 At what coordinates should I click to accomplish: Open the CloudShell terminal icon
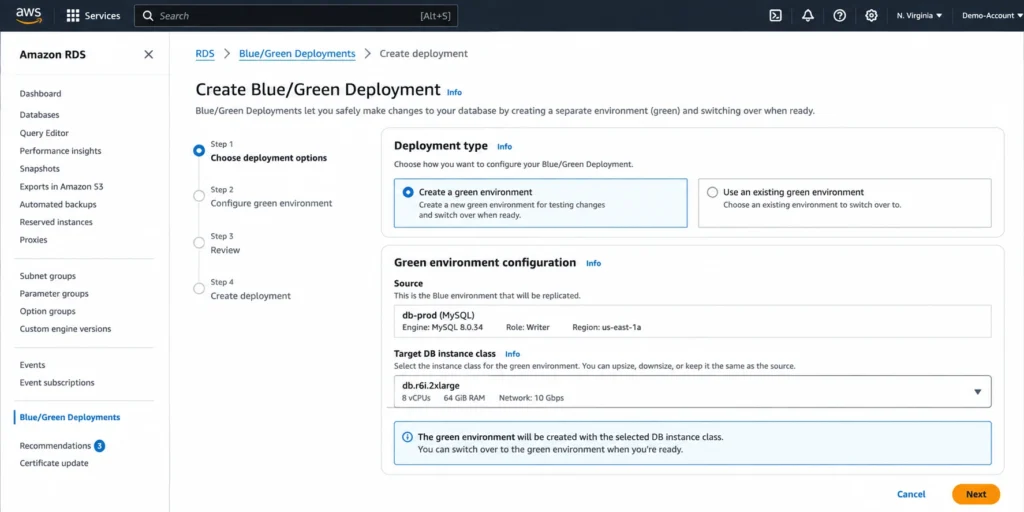coord(775,16)
